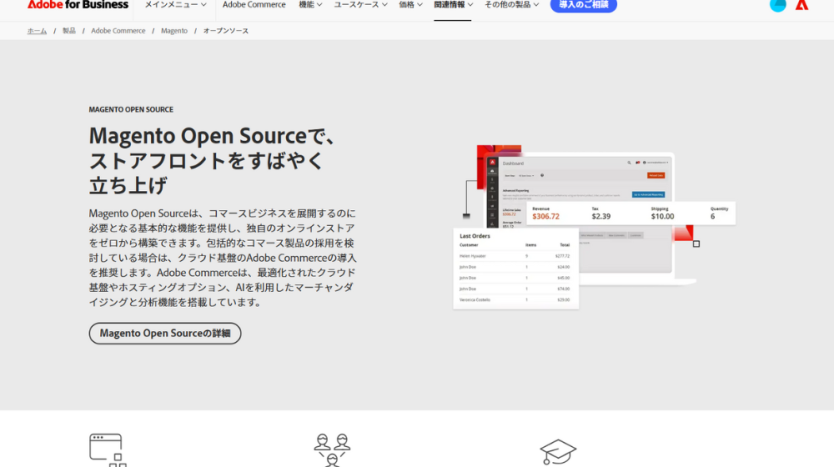Click the community people icon
This screenshot has height=467, width=834.
pyautogui.click(x=332, y=450)
